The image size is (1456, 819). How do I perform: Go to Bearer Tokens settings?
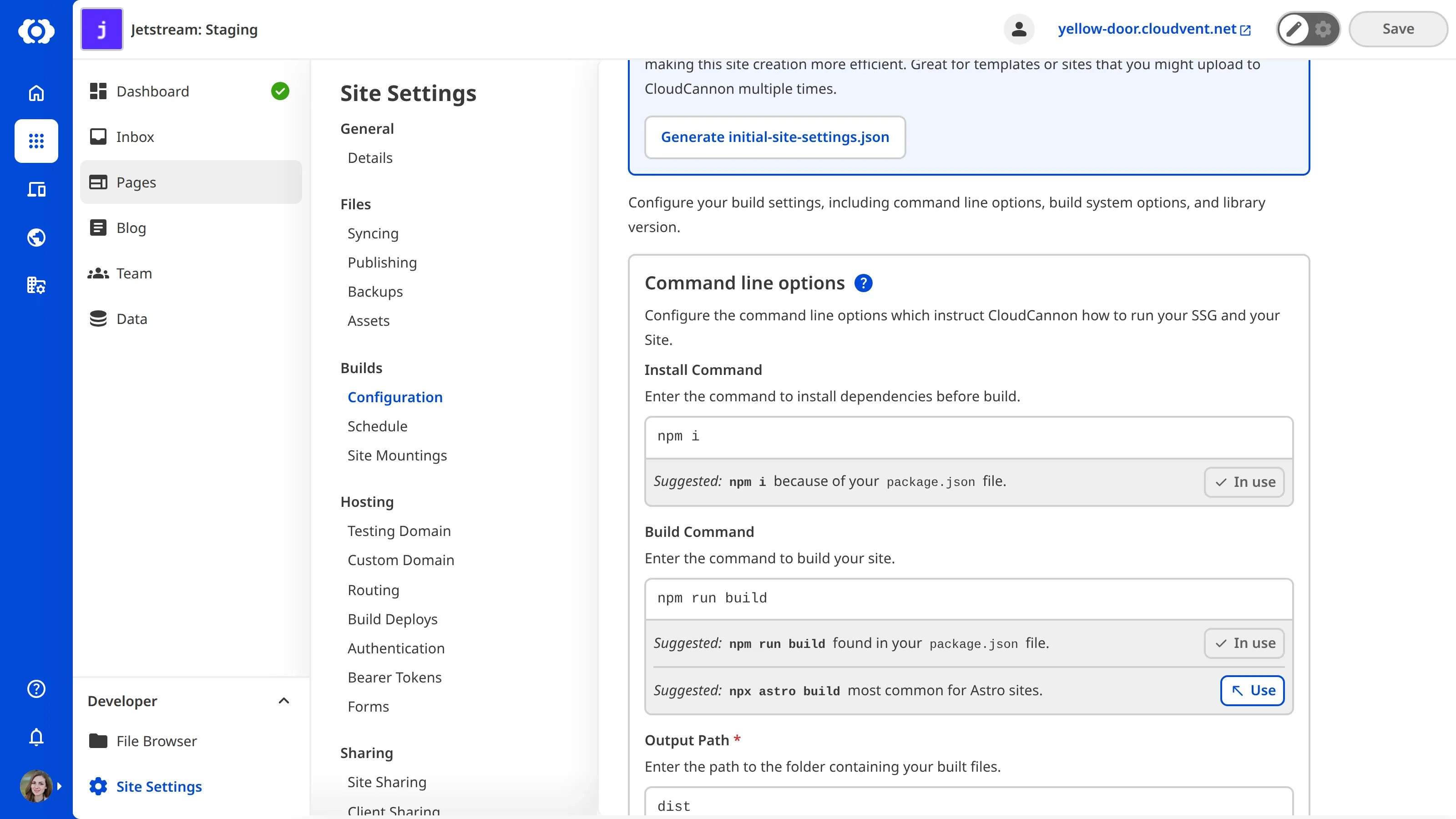[394, 677]
